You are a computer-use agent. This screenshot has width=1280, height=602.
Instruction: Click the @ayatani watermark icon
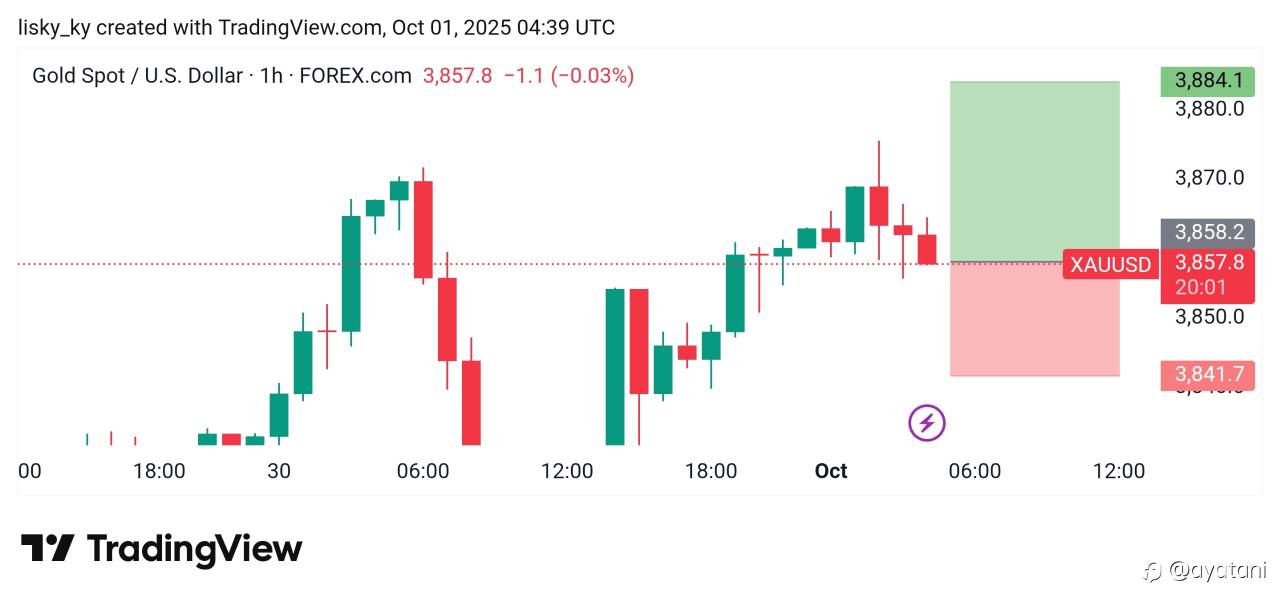[x=1152, y=571]
